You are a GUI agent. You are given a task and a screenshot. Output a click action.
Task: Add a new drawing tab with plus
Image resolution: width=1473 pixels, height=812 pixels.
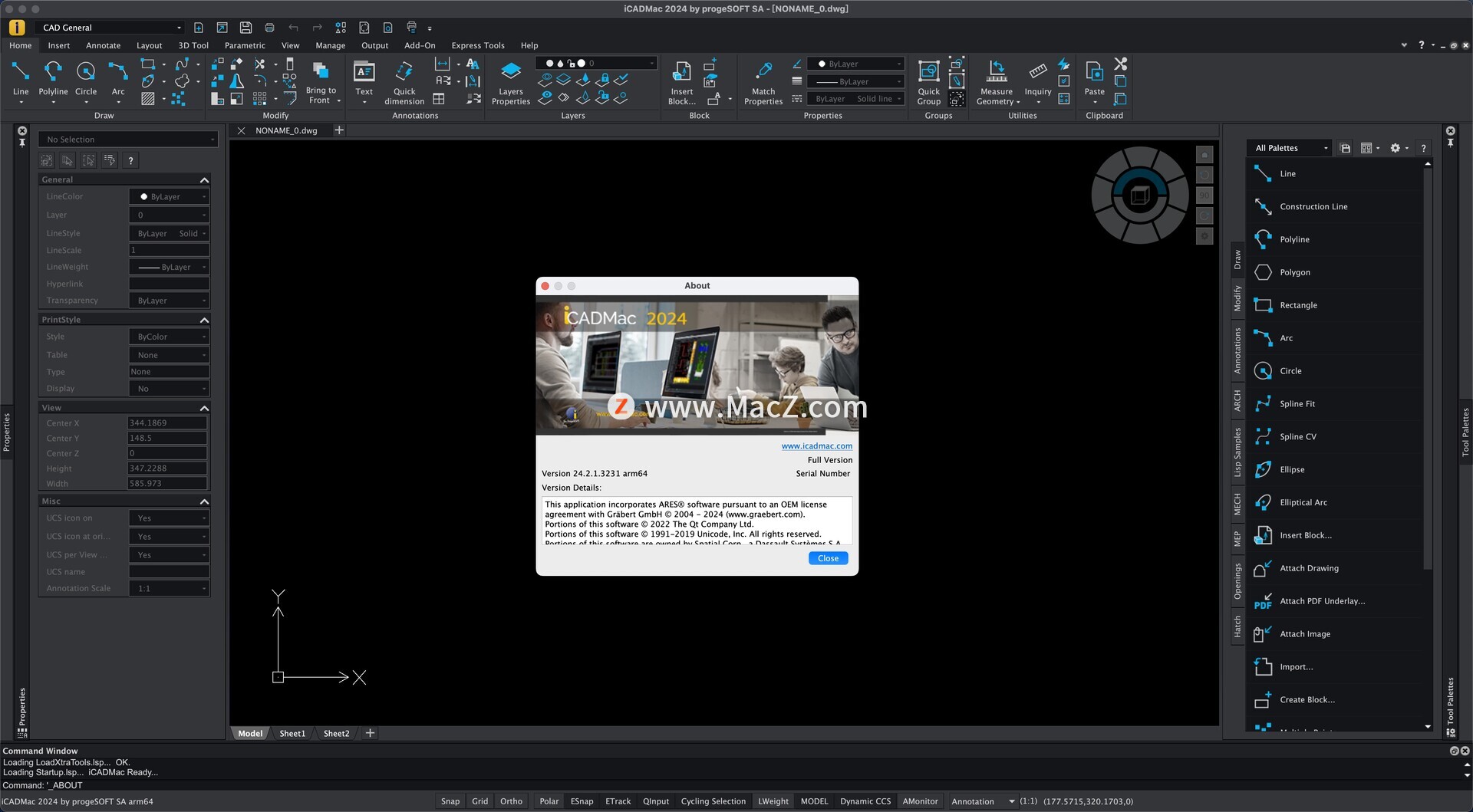point(338,130)
